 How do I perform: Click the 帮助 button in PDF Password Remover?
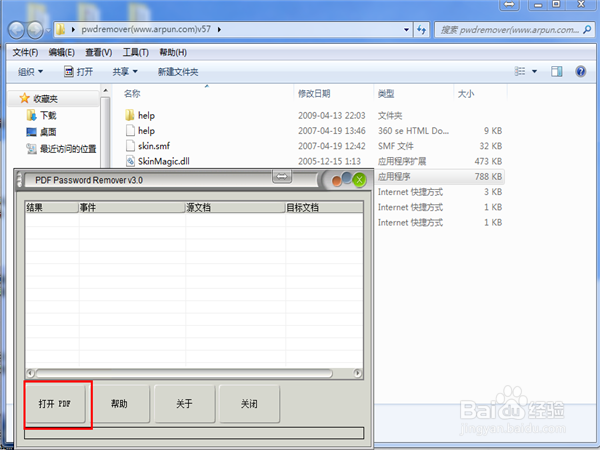(120, 404)
